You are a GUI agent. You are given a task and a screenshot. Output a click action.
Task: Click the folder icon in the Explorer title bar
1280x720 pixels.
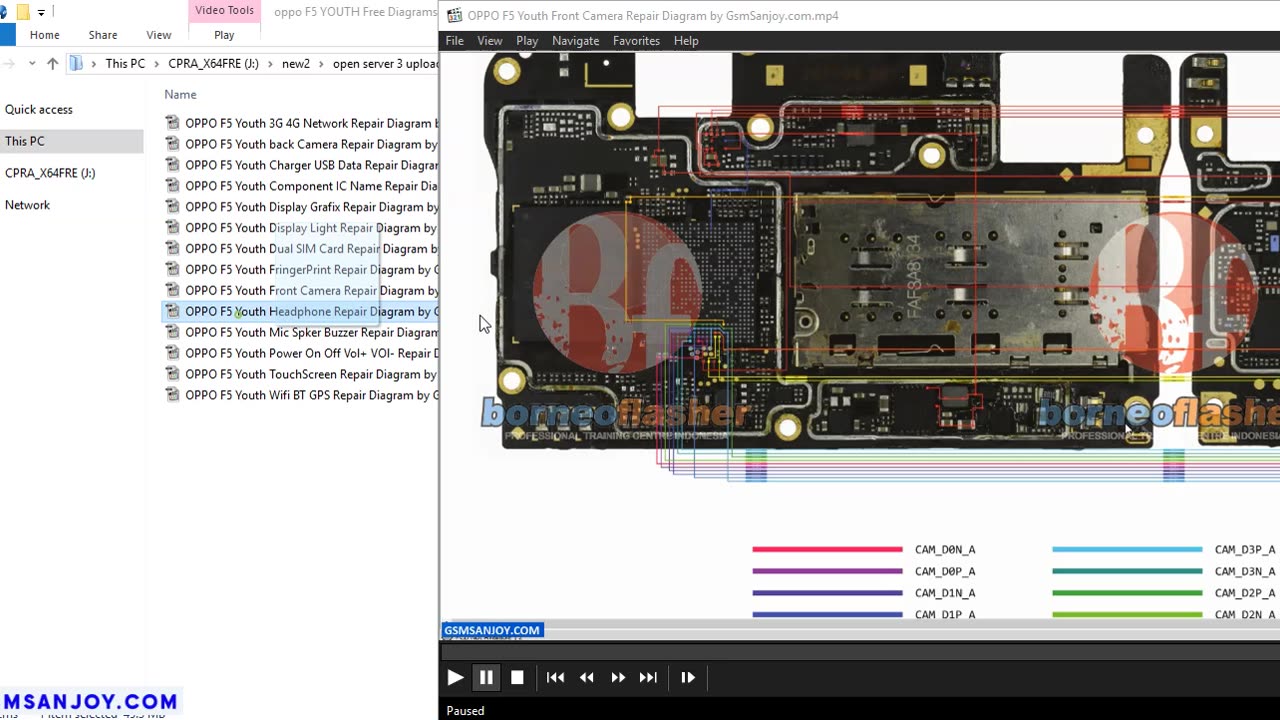click(22, 12)
